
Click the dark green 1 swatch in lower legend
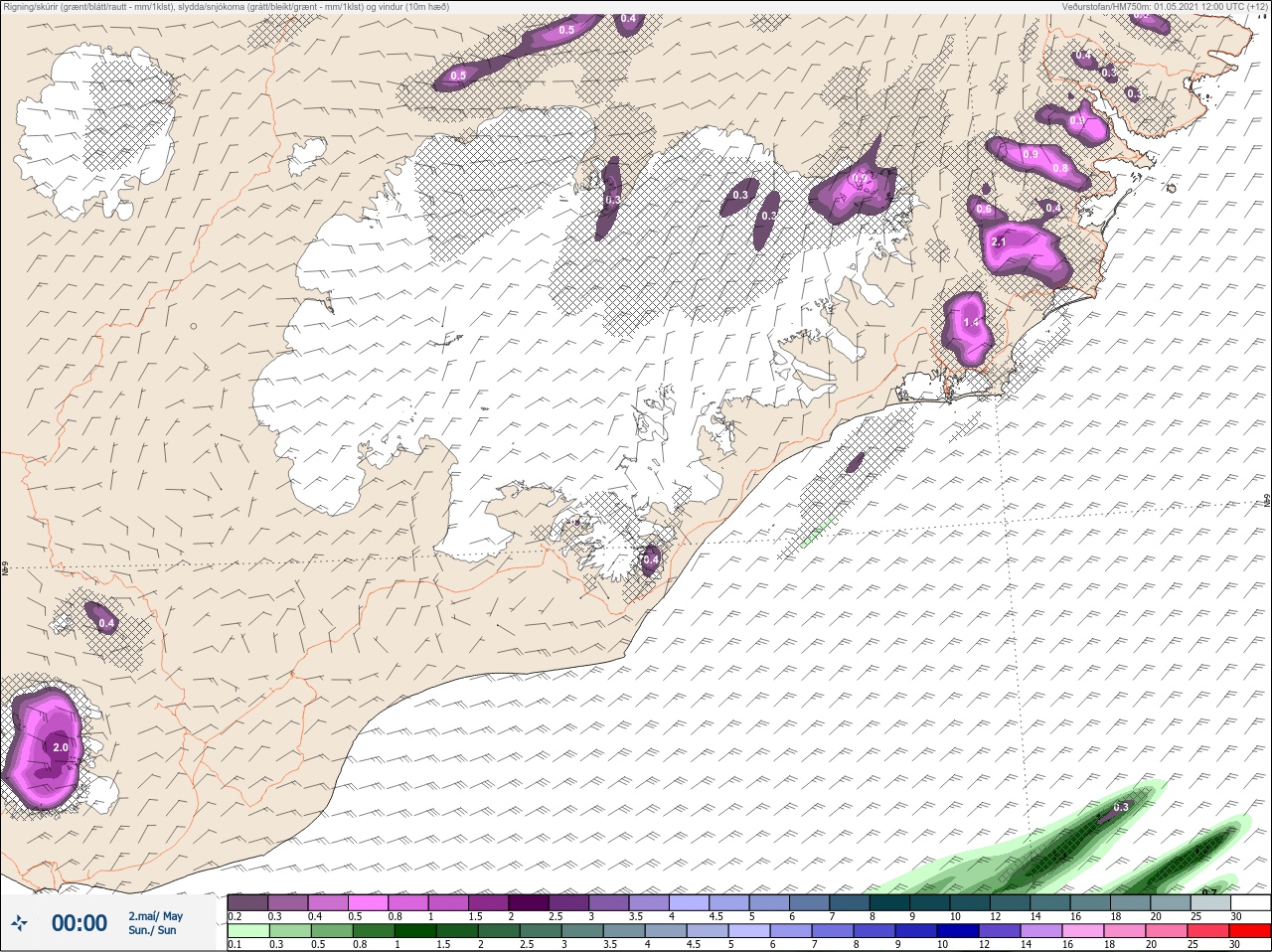414,930
